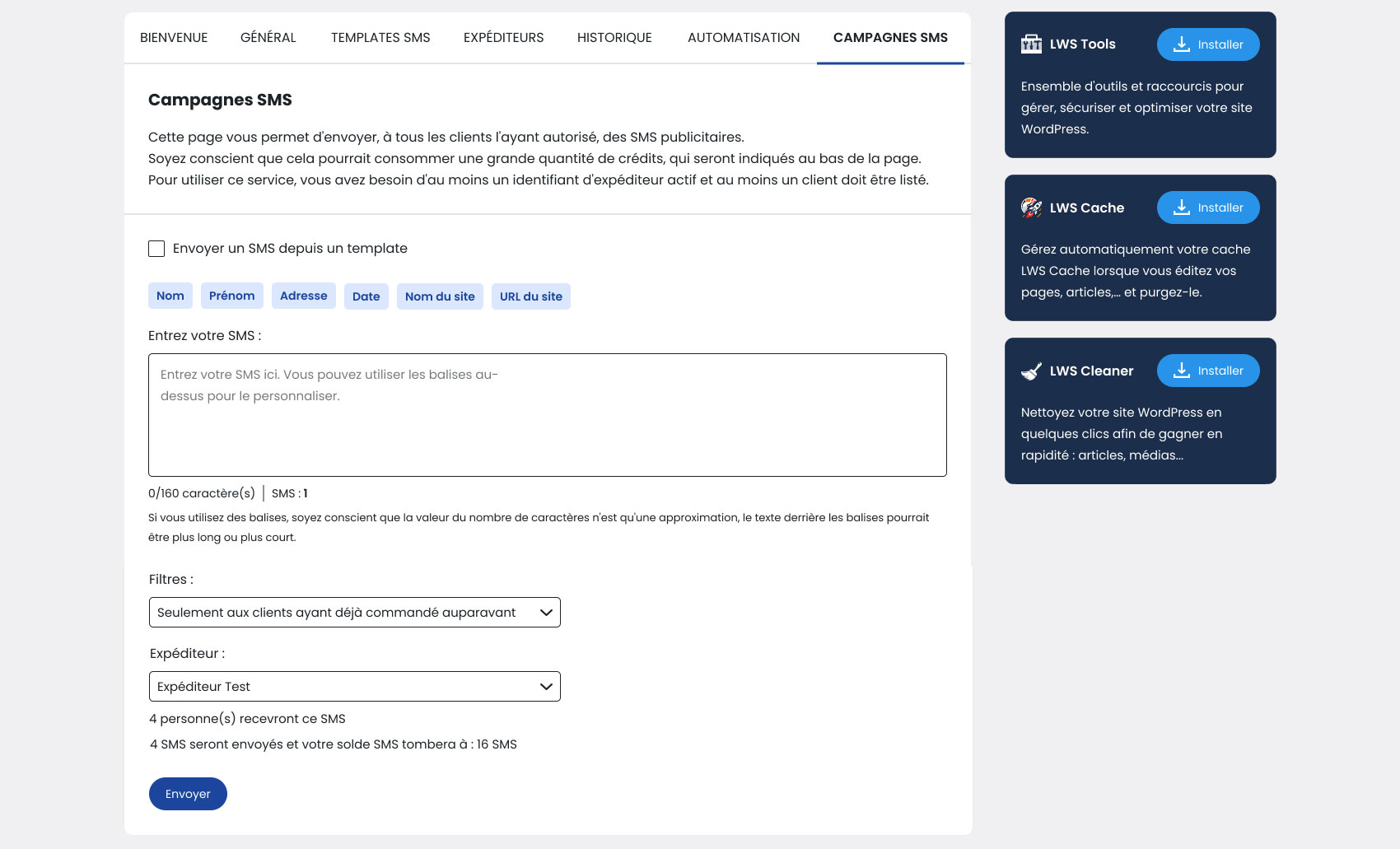This screenshot has width=1400, height=849.
Task: Open the Automatisation tab
Action: 744,38
